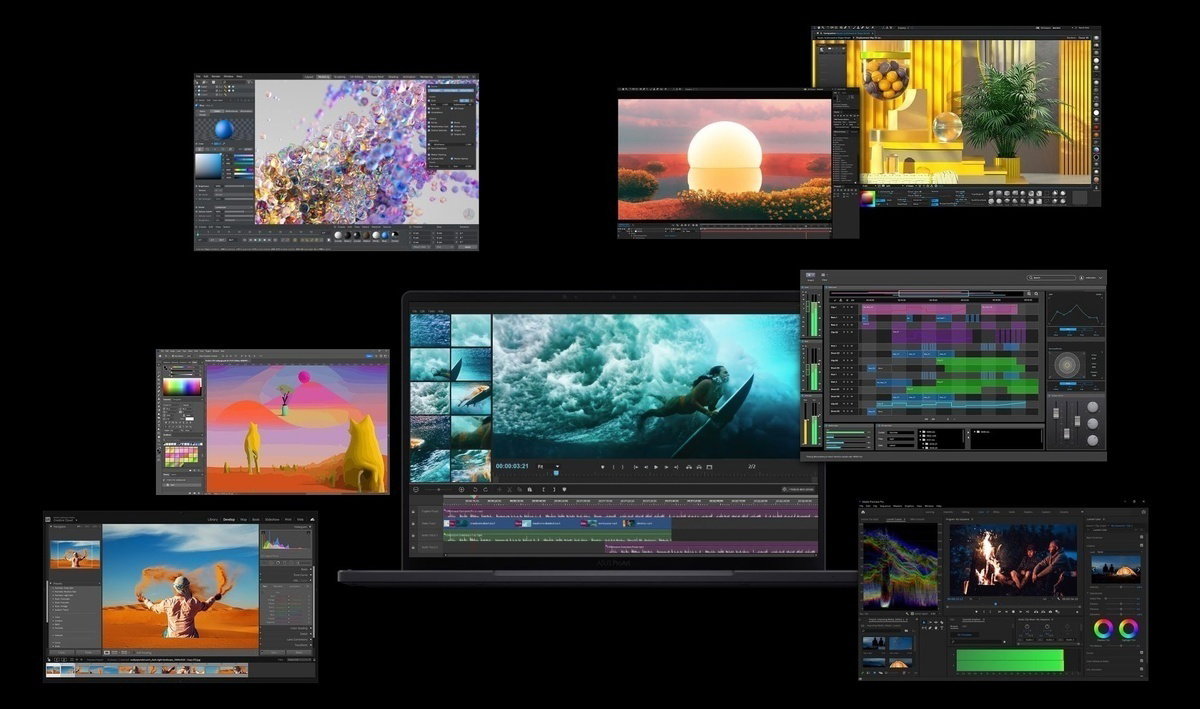
Task: Click the left color wheel in Premiere Lumetri
Action: pyautogui.click(x=1103, y=629)
